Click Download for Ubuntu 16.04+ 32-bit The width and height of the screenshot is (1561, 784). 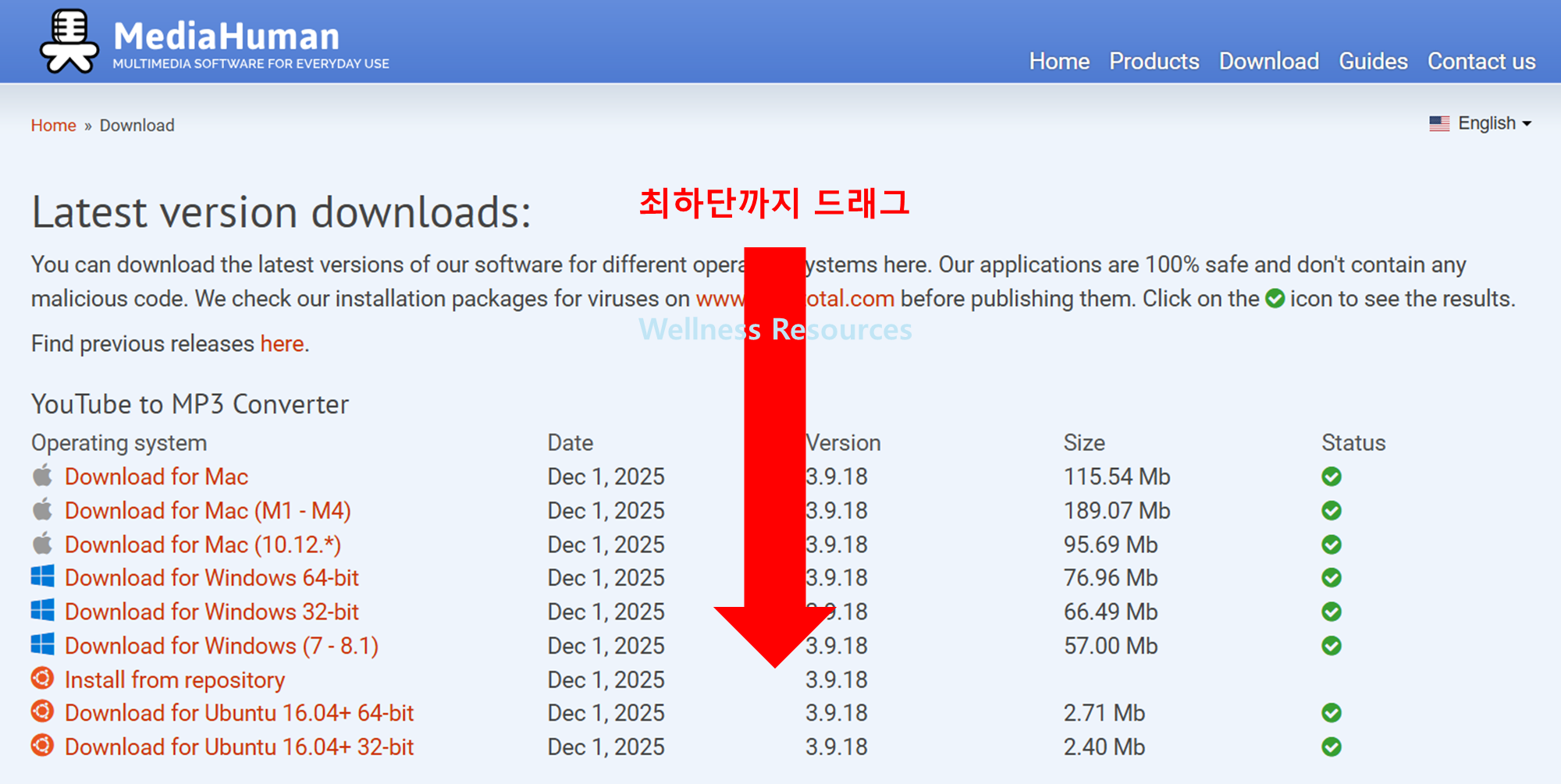239,747
